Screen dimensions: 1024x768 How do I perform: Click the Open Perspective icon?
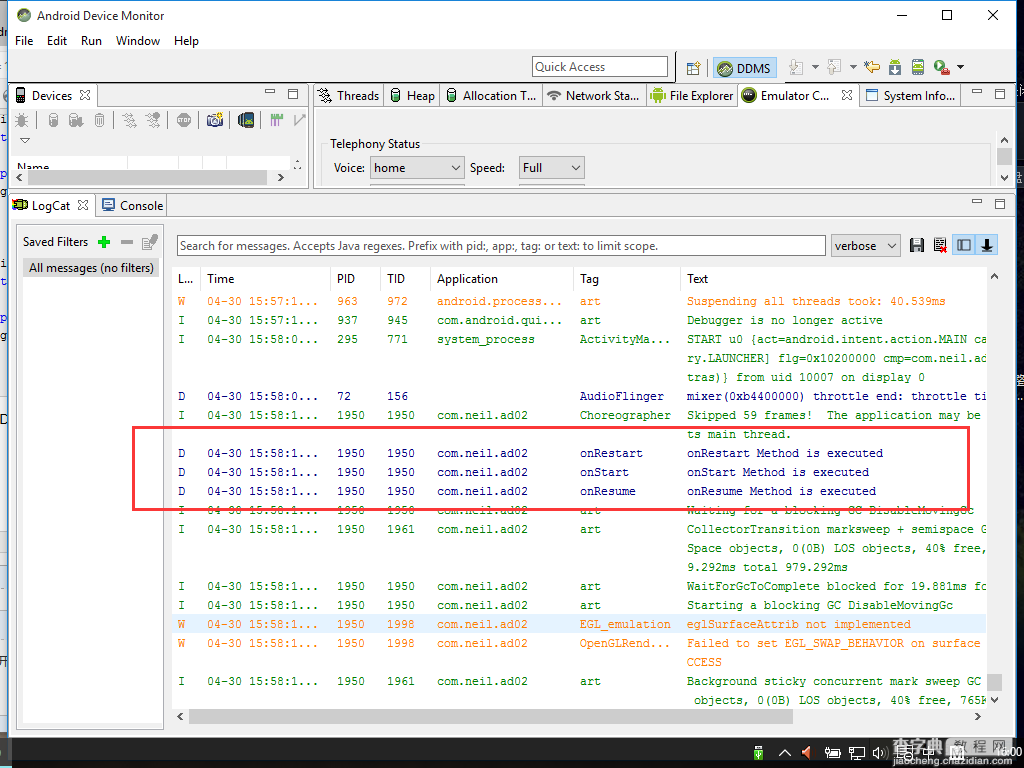(694, 67)
